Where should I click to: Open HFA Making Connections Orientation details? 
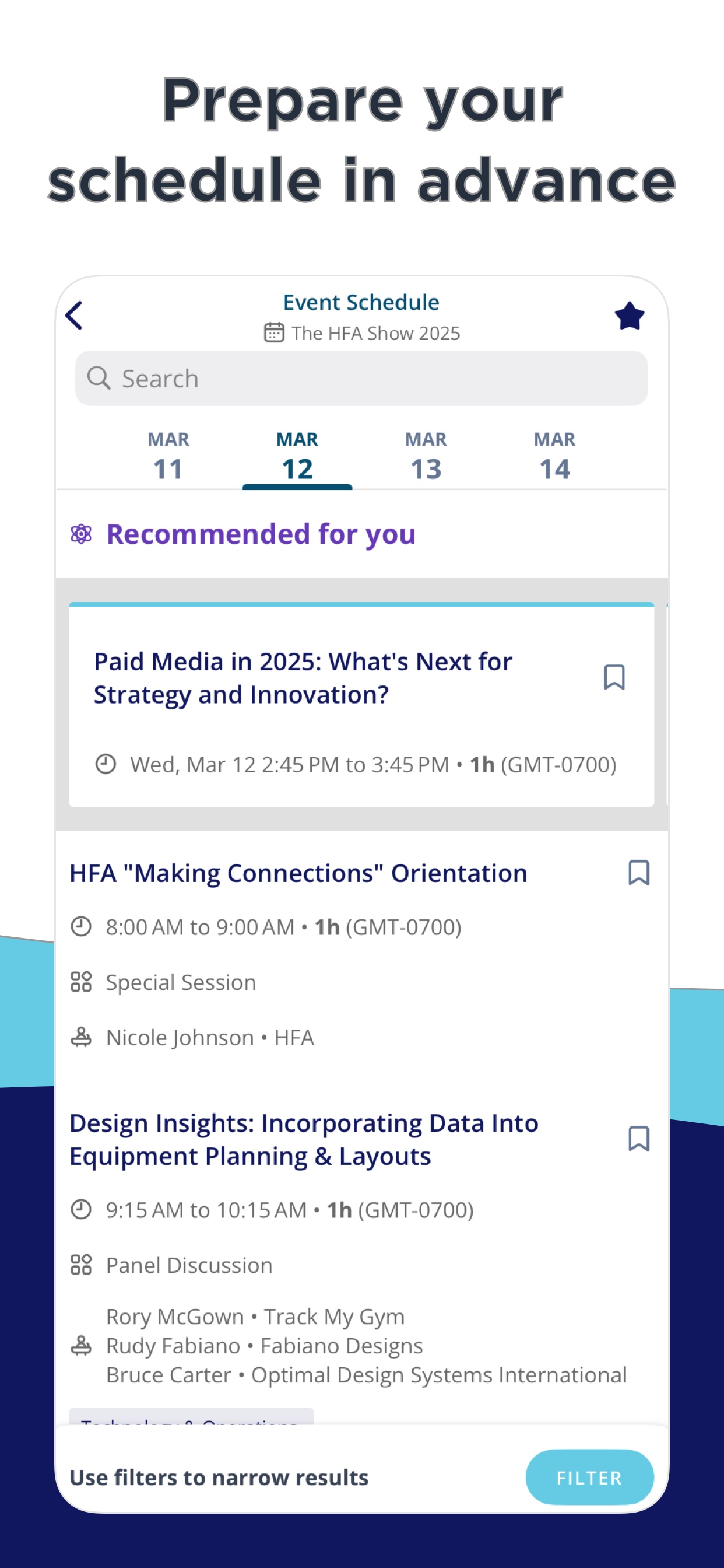click(298, 873)
